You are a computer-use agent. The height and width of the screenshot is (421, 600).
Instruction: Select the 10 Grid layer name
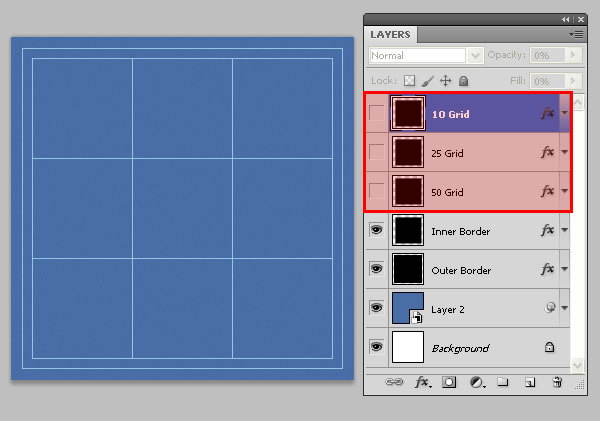click(x=450, y=114)
